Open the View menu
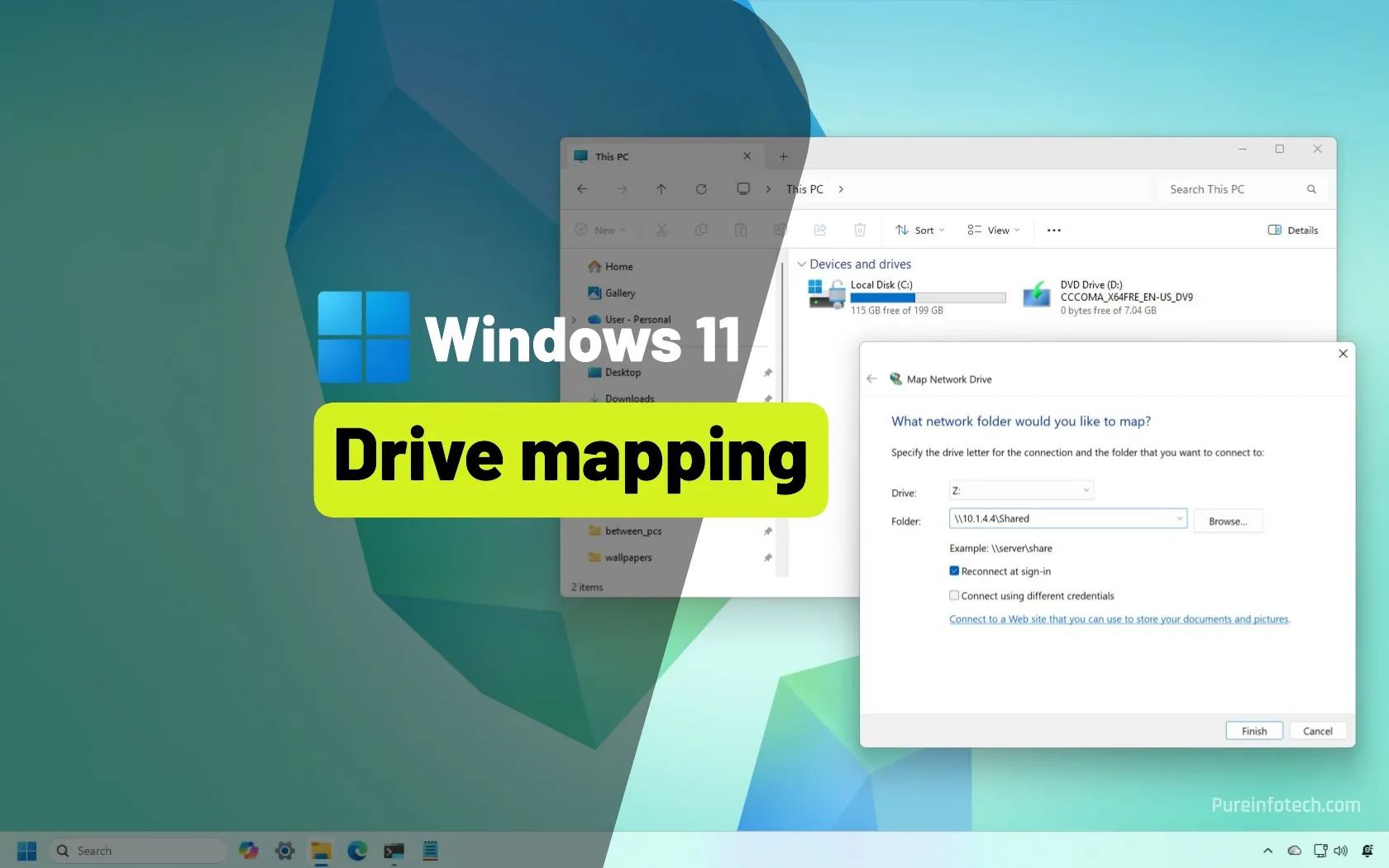Viewport: 1389px width, 868px height. click(x=992, y=230)
